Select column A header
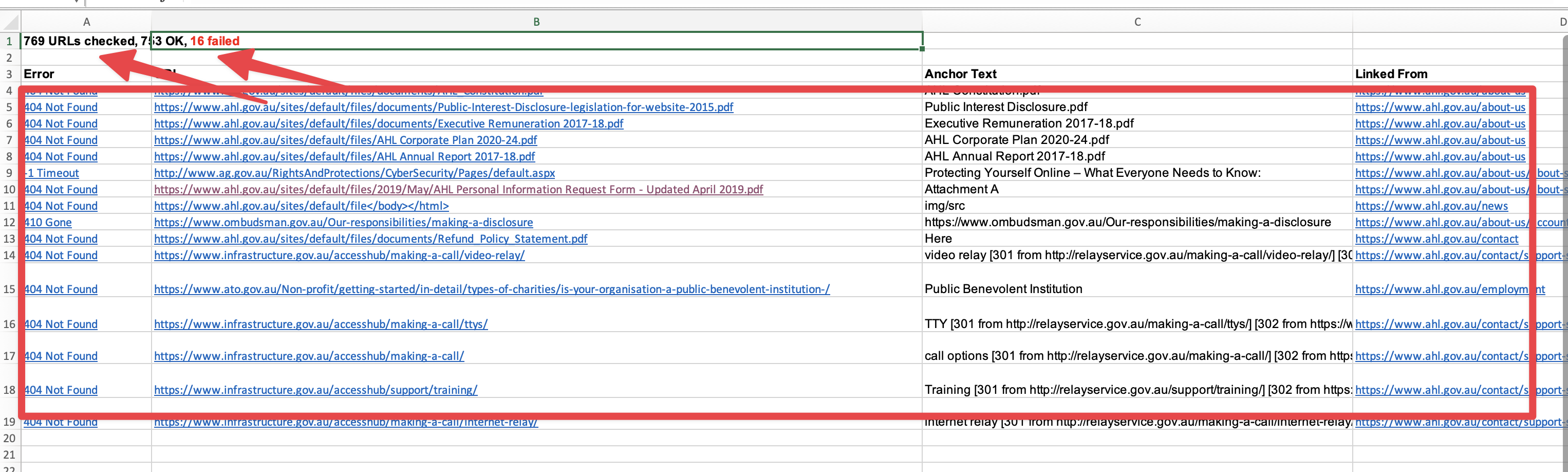1568x472 pixels. 86,22
